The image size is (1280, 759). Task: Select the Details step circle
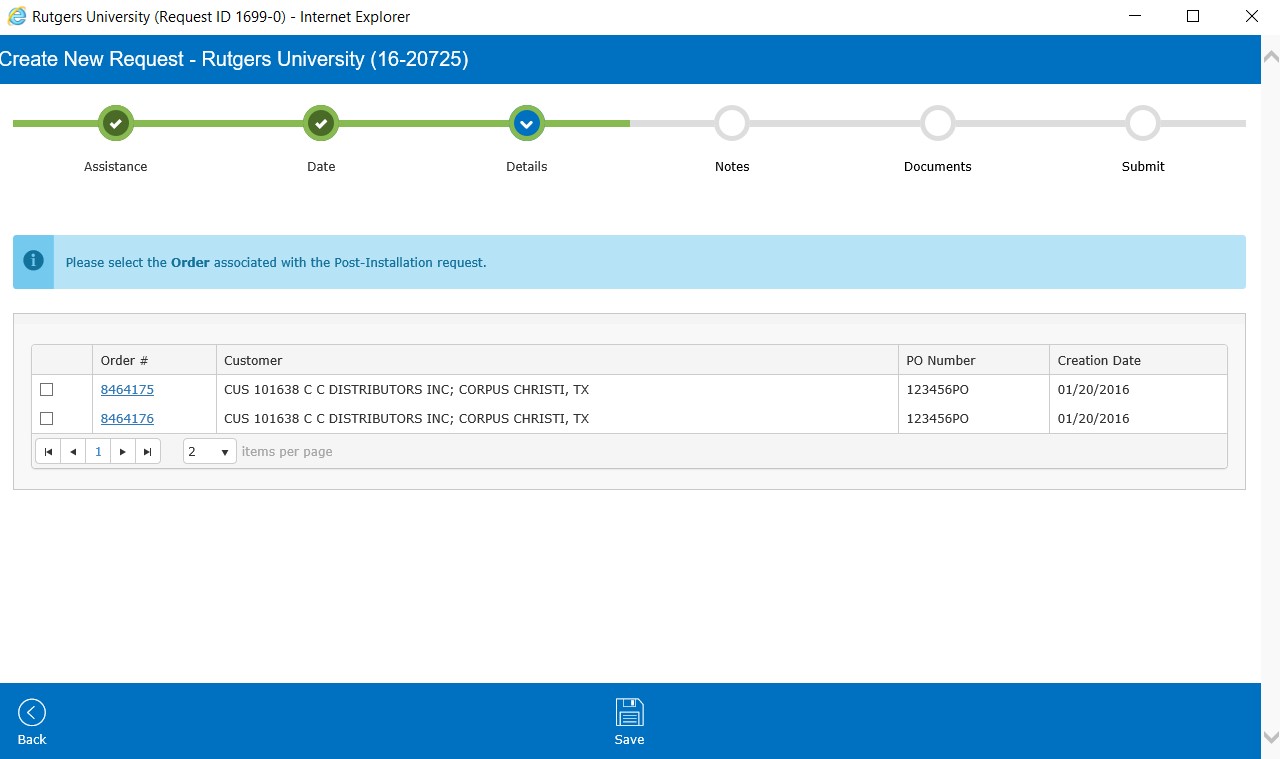[x=526, y=124]
